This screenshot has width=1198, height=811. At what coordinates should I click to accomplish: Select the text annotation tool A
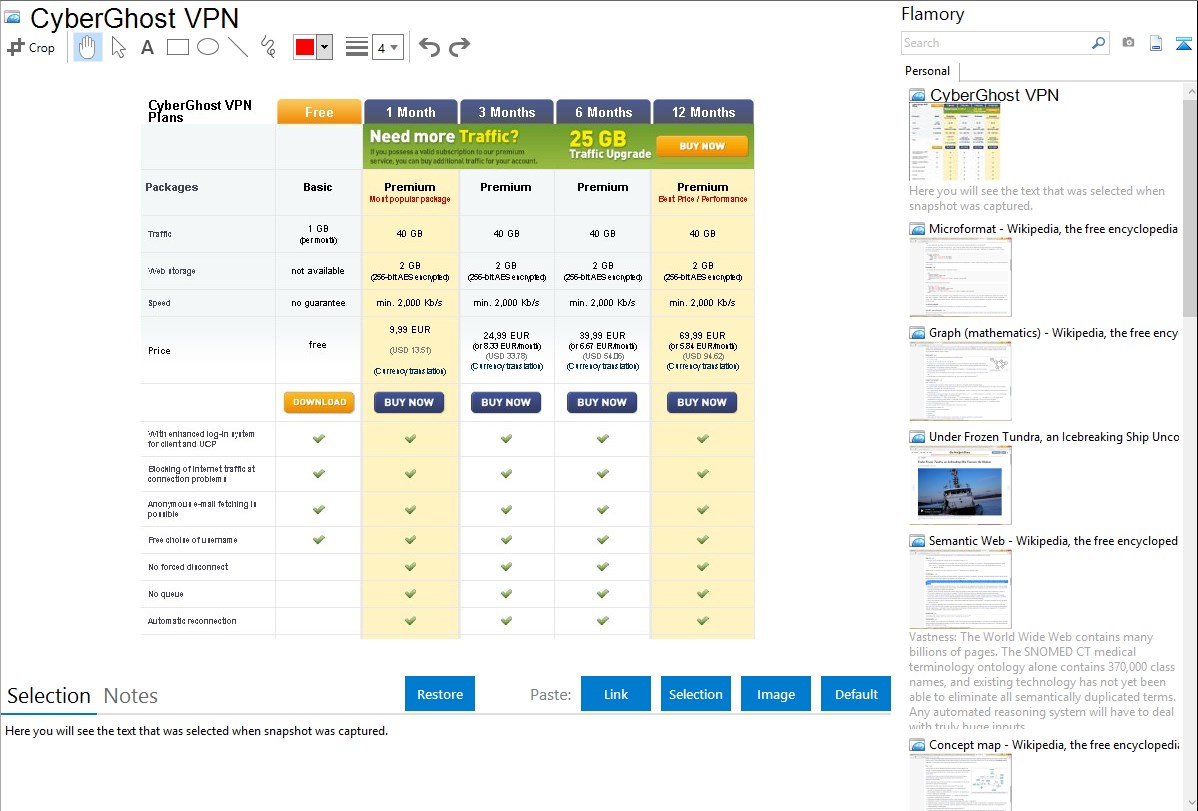[x=147, y=47]
